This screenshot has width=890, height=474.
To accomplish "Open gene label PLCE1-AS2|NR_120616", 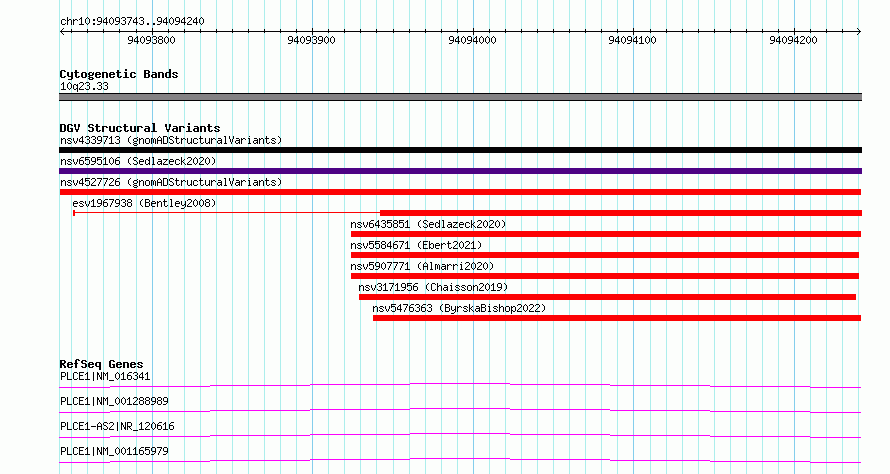I will [117, 426].
